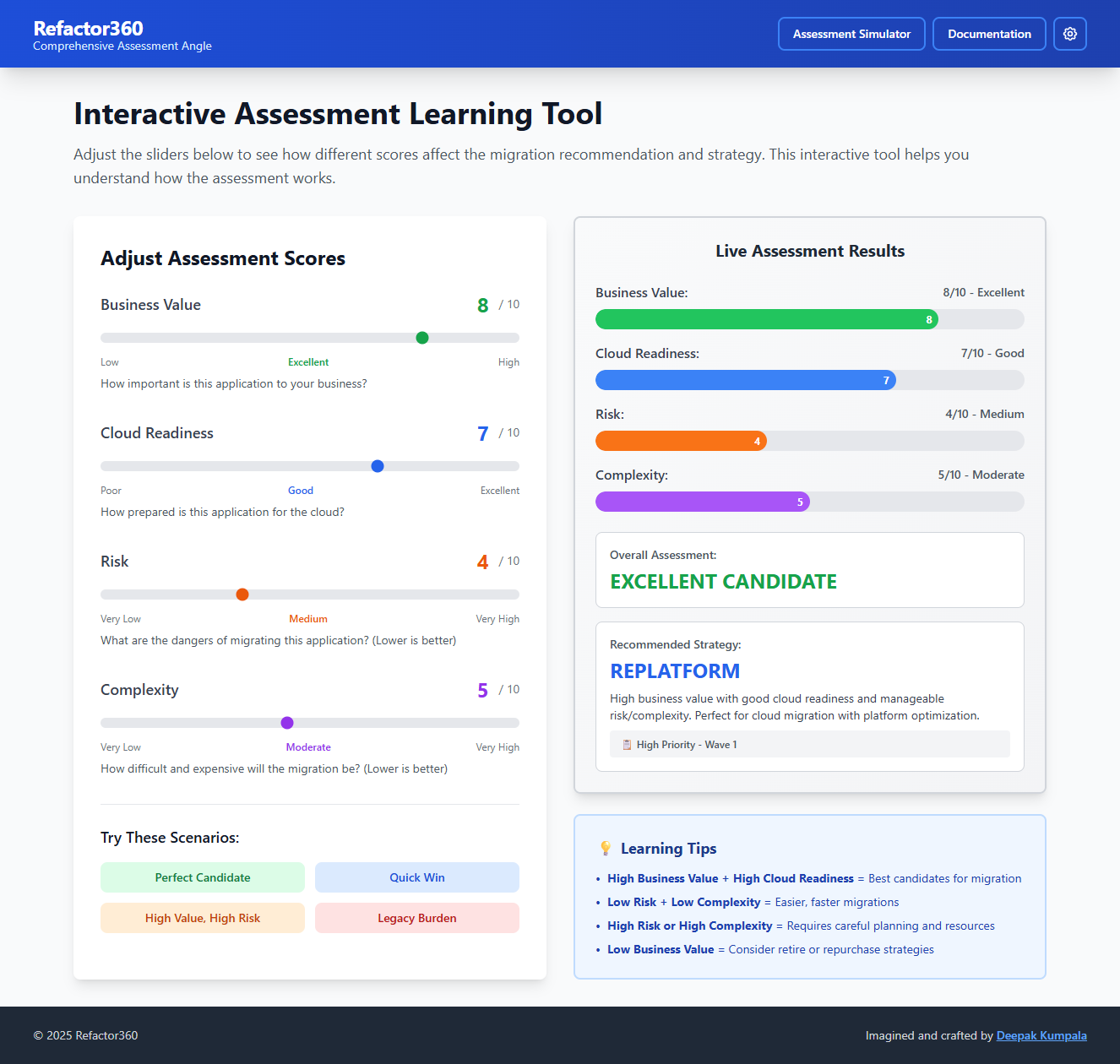Image resolution: width=1120 pixels, height=1064 pixels.
Task: Select the High Value, High Risk scenario
Action: 203,918
